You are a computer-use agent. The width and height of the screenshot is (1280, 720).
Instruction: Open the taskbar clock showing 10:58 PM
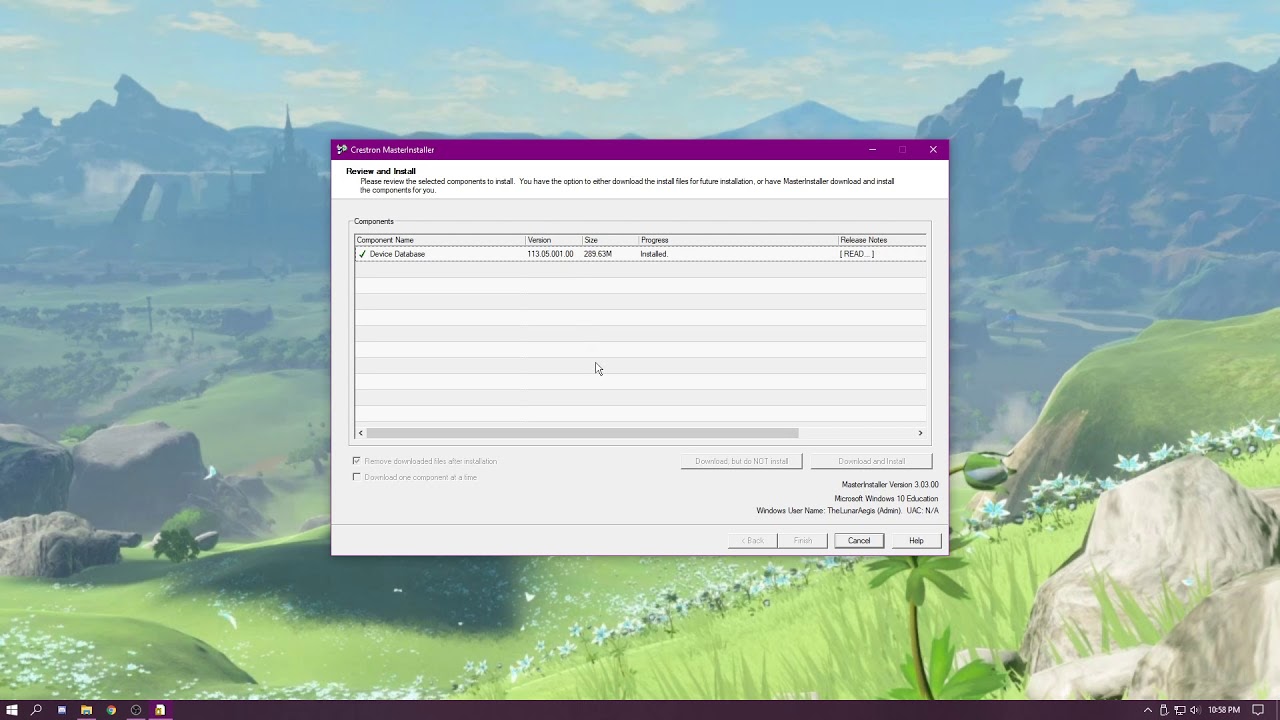pos(1224,710)
